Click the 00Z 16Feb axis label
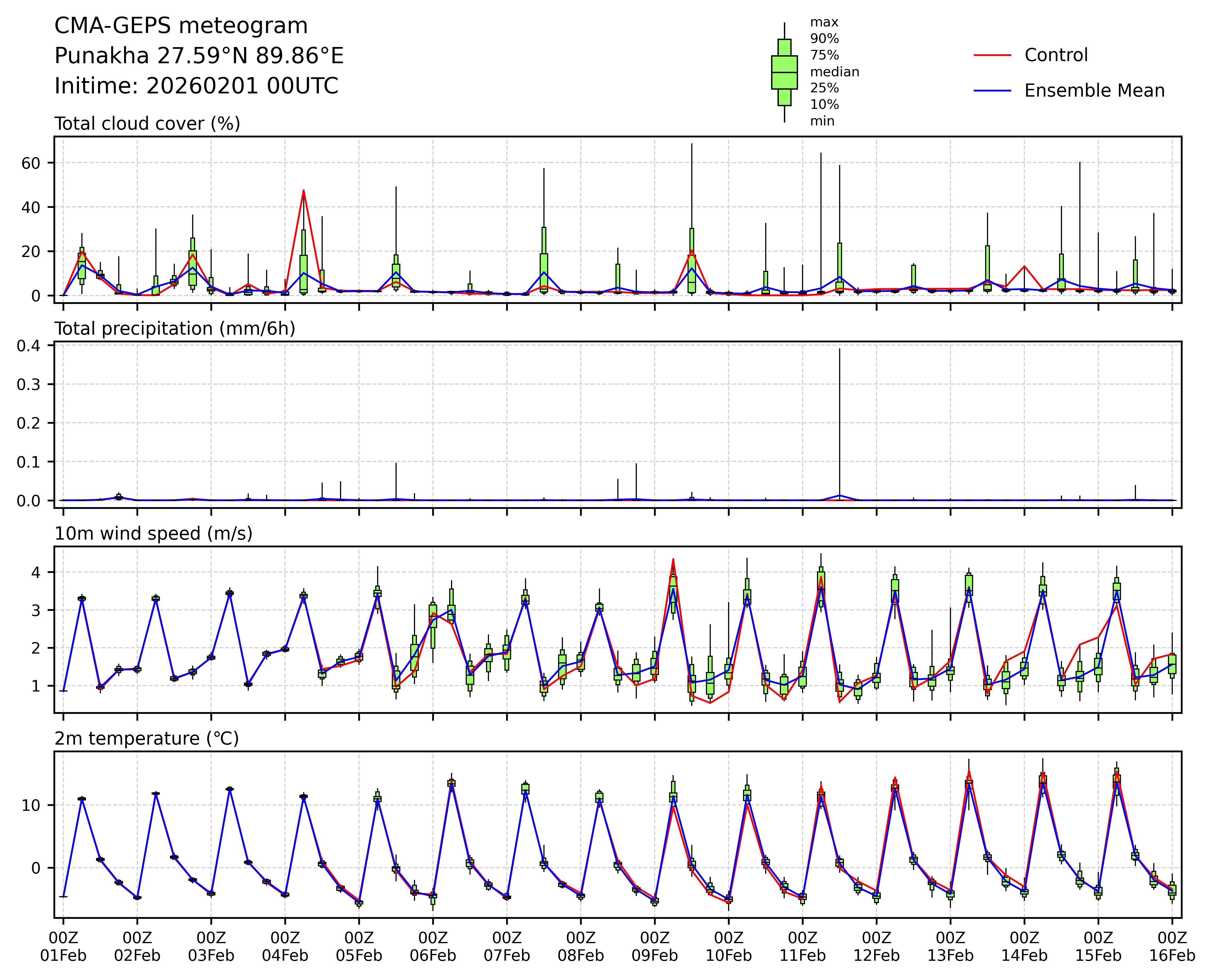1212x980 pixels. [x=1172, y=947]
